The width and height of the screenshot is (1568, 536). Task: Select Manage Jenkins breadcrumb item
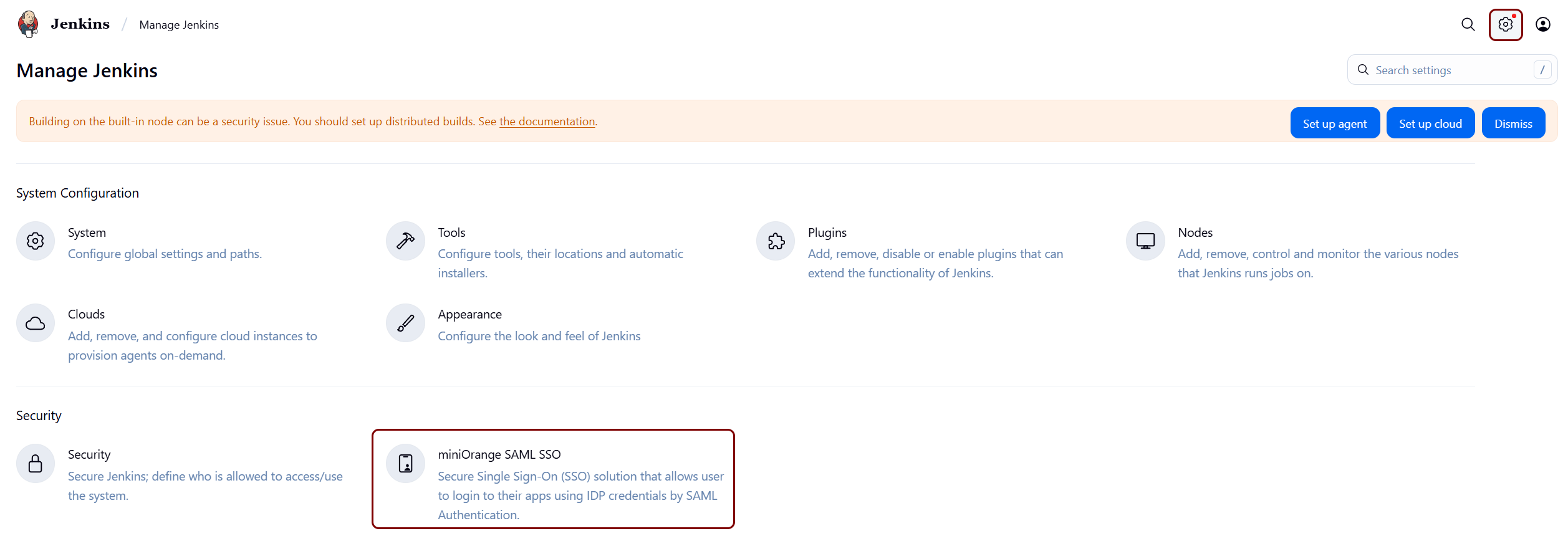179,25
